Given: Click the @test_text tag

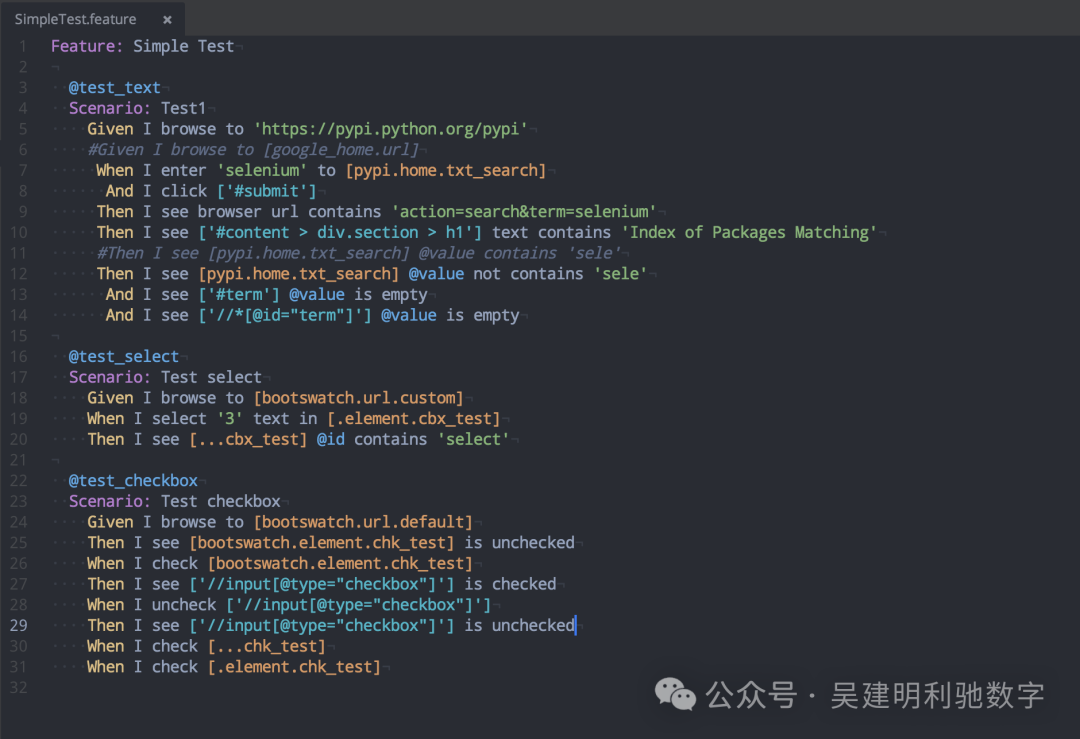Looking at the screenshot, I should (114, 88).
